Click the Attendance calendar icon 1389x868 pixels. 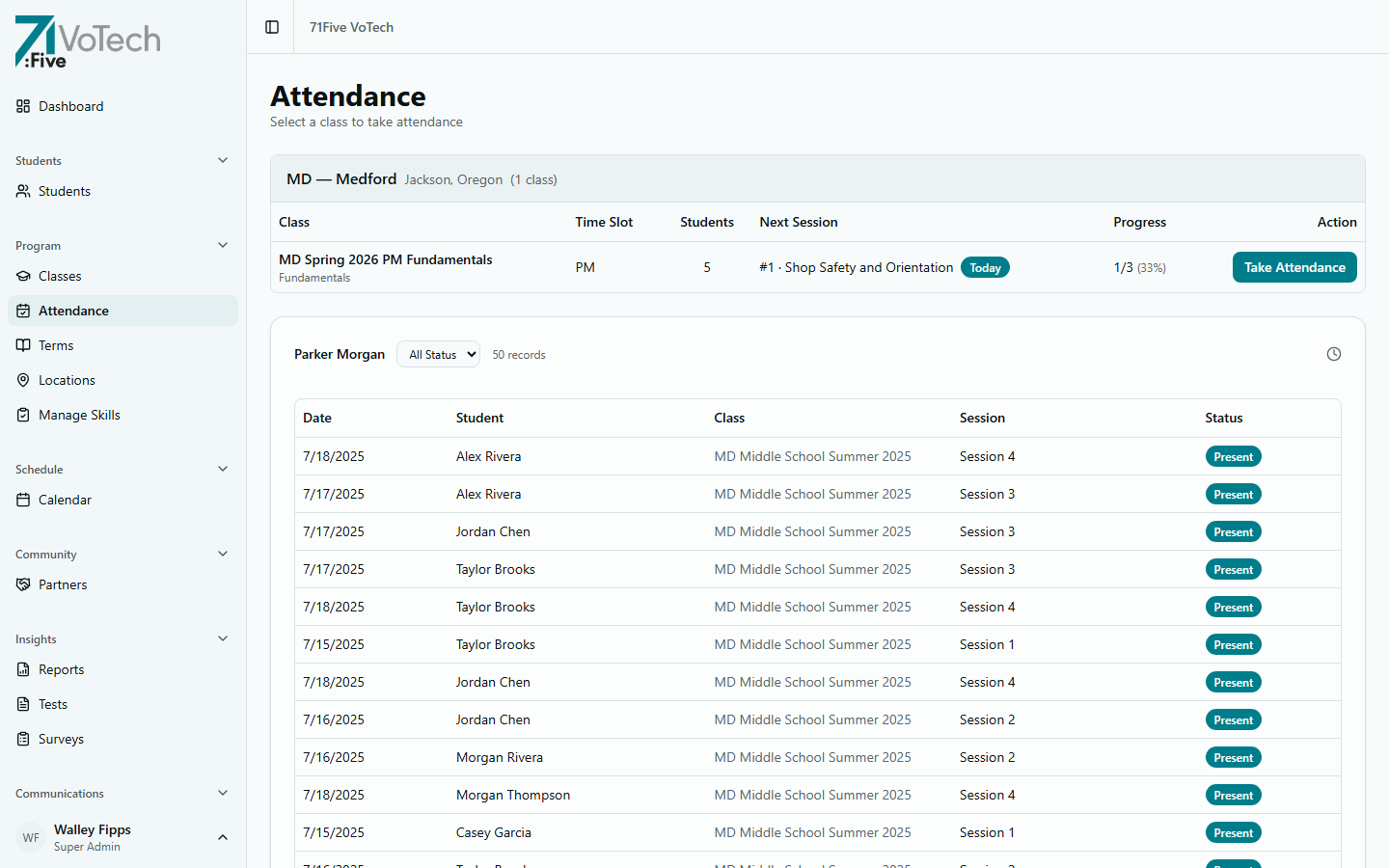[23, 311]
